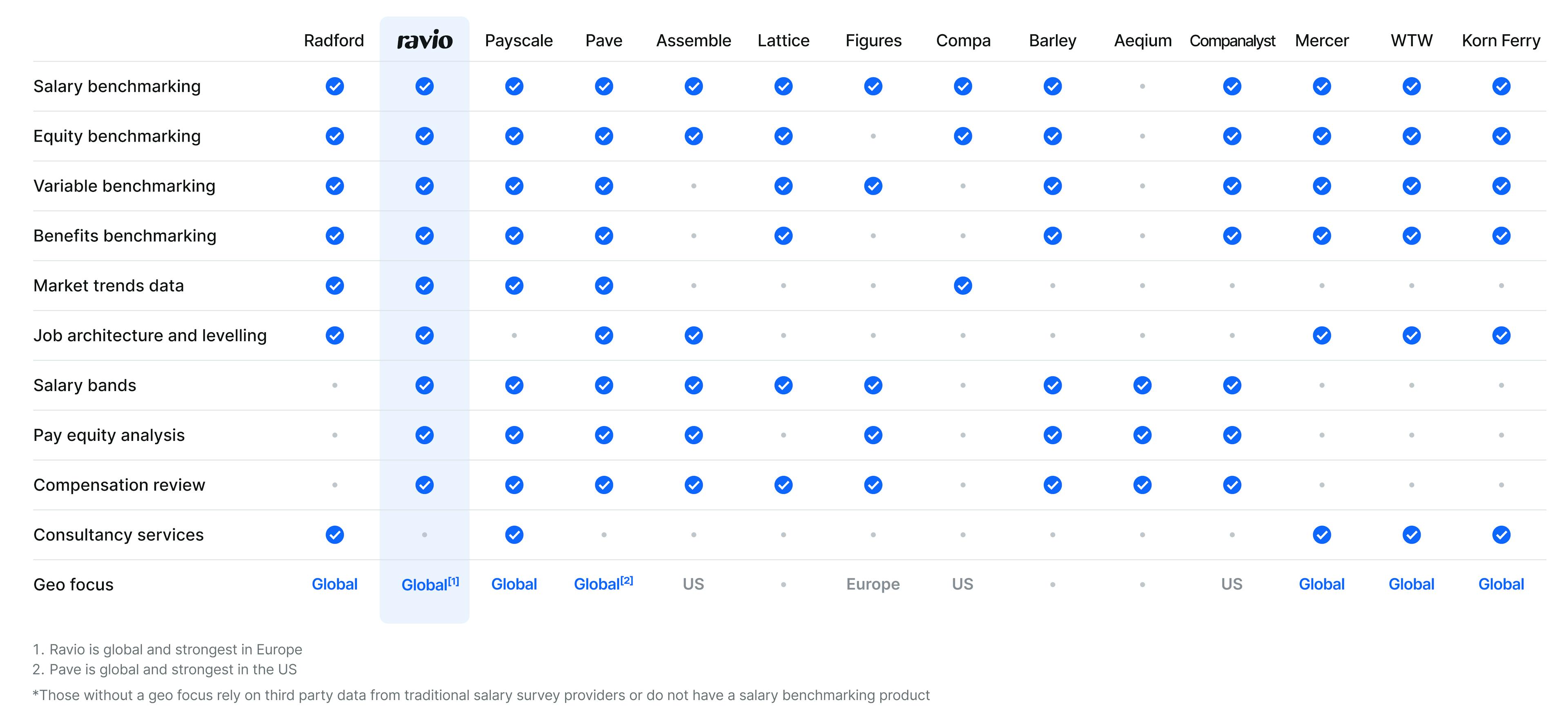Click Lattice's Compensation review checkmark

coord(783,485)
